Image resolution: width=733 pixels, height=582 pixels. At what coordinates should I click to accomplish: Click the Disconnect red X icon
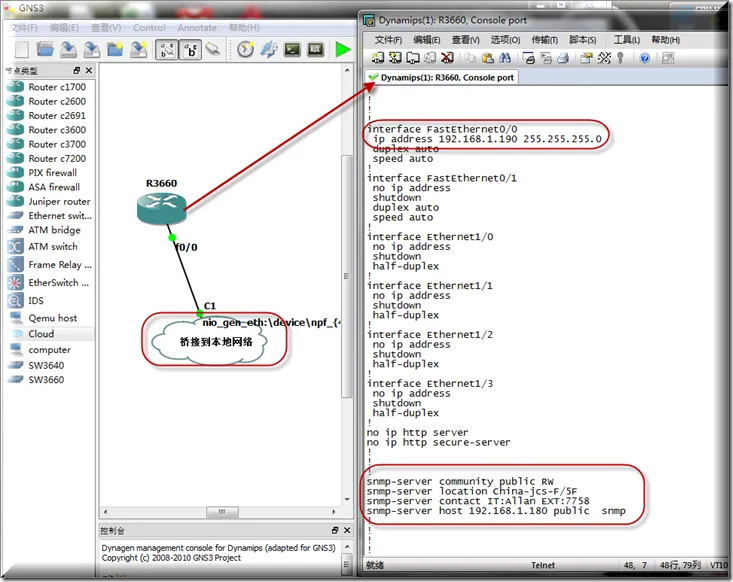point(447,58)
